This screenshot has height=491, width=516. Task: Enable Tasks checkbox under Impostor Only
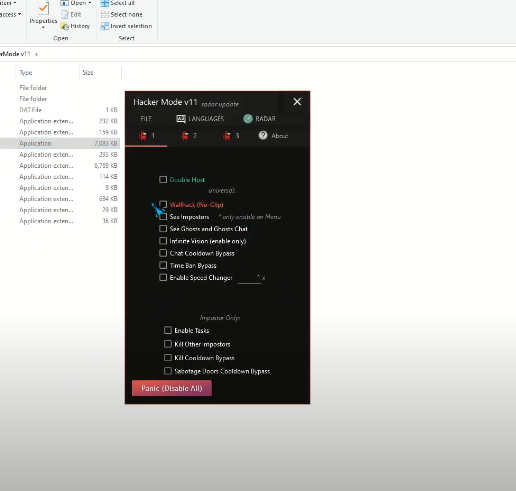click(168, 330)
